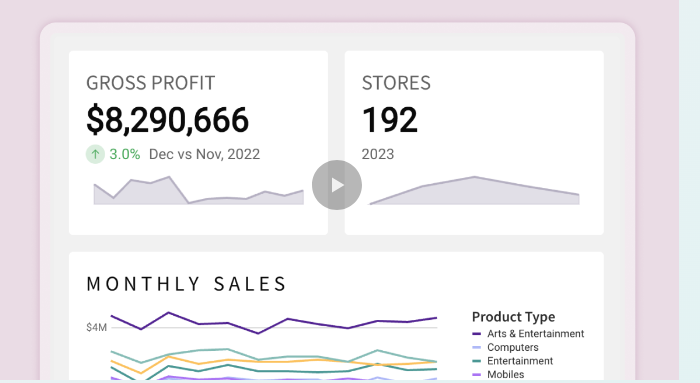Open the gross profit sparkline chart
This screenshot has height=383, width=700.
tap(199, 191)
